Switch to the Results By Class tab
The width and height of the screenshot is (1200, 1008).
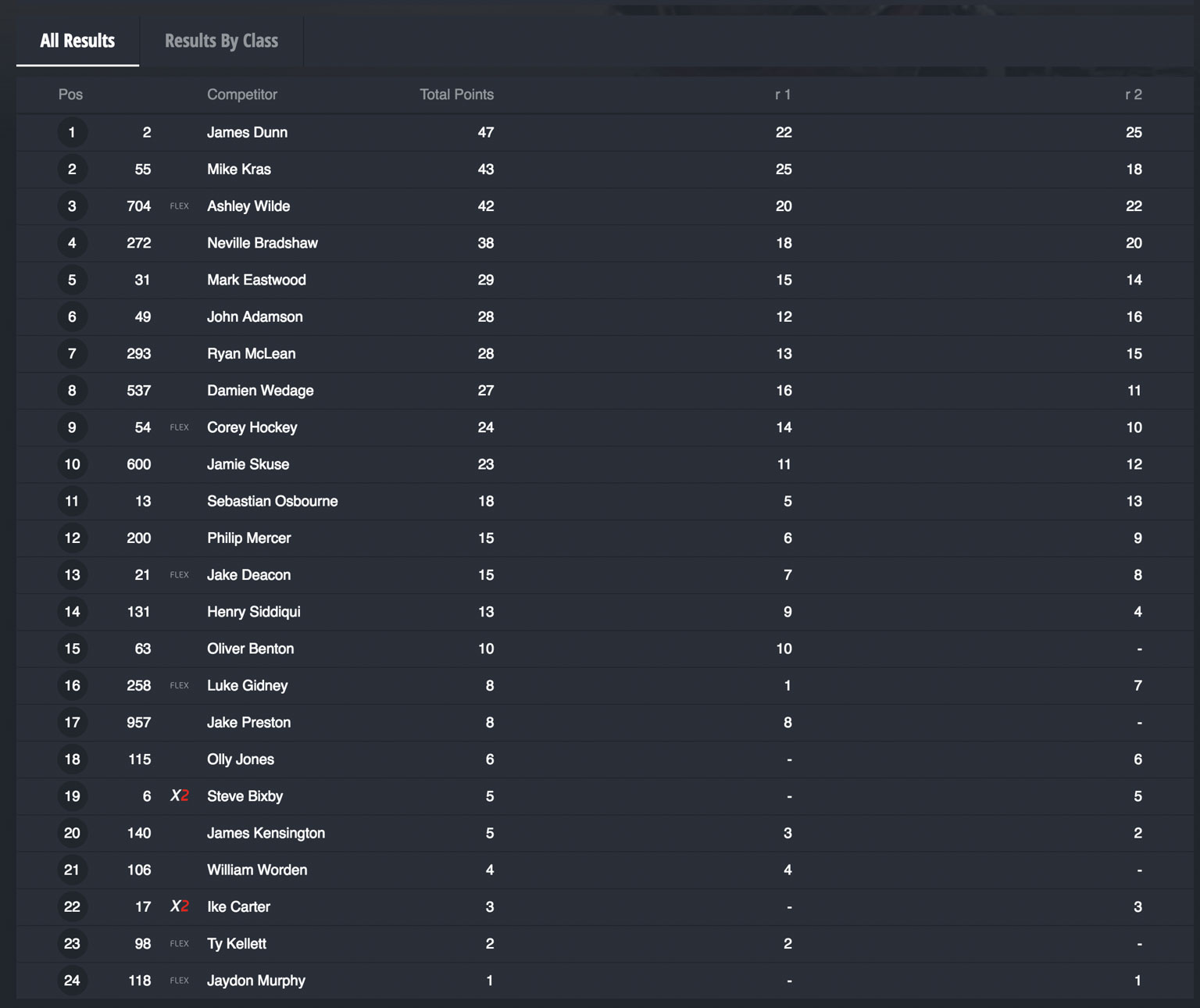click(221, 41)
